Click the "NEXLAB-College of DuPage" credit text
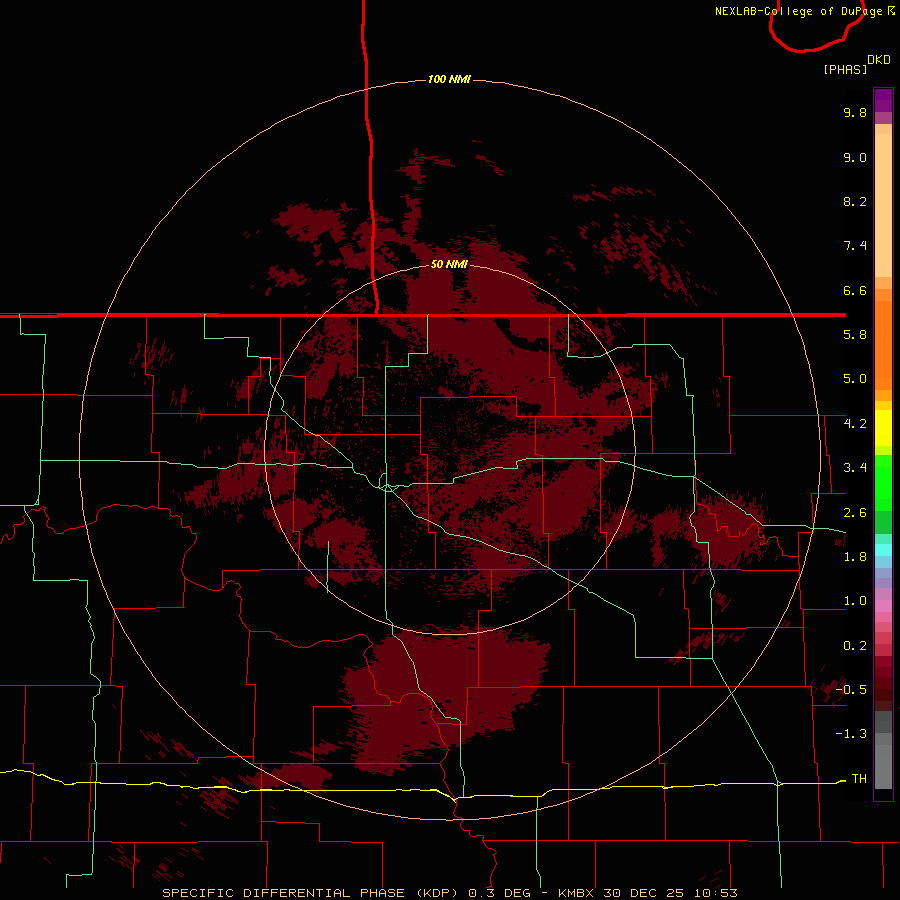 pos(801,11)
